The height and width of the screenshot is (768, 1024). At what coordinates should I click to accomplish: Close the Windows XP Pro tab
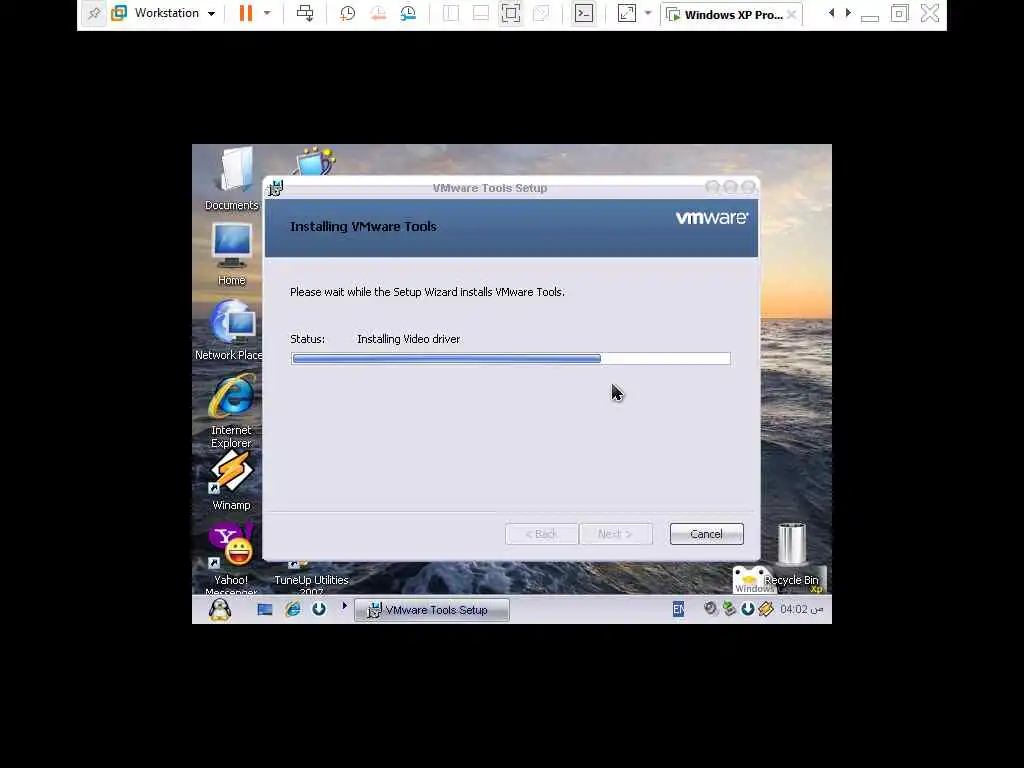click(x=792, y=14)
